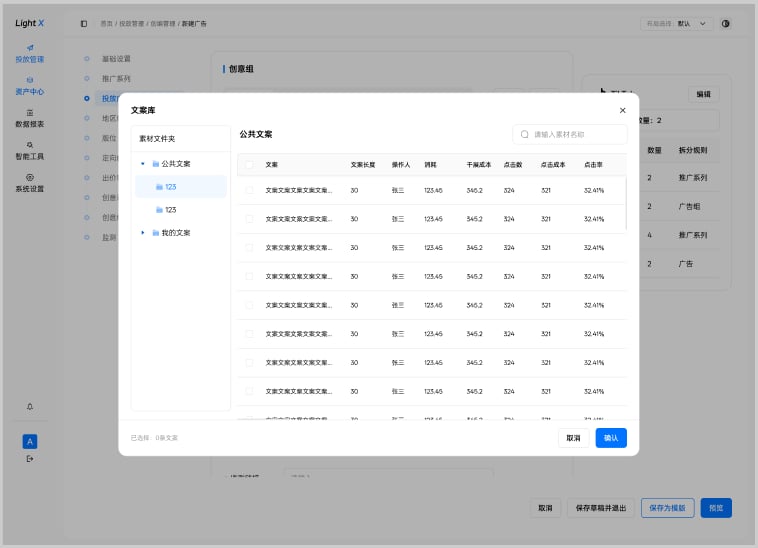Click the search magnifier icon

click(525, 134)
